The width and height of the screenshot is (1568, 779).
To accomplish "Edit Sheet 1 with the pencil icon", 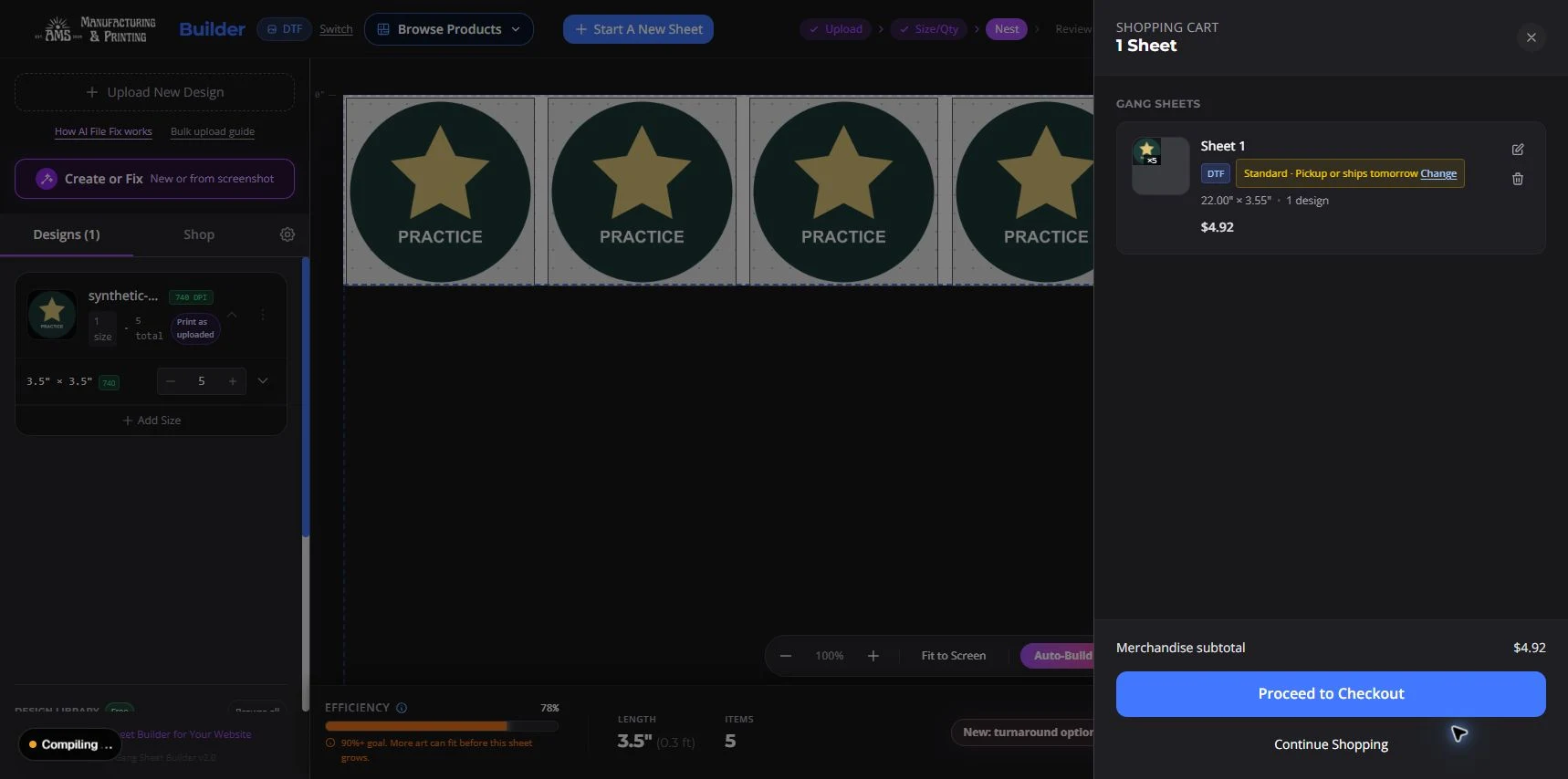I will pos(1518,150).
